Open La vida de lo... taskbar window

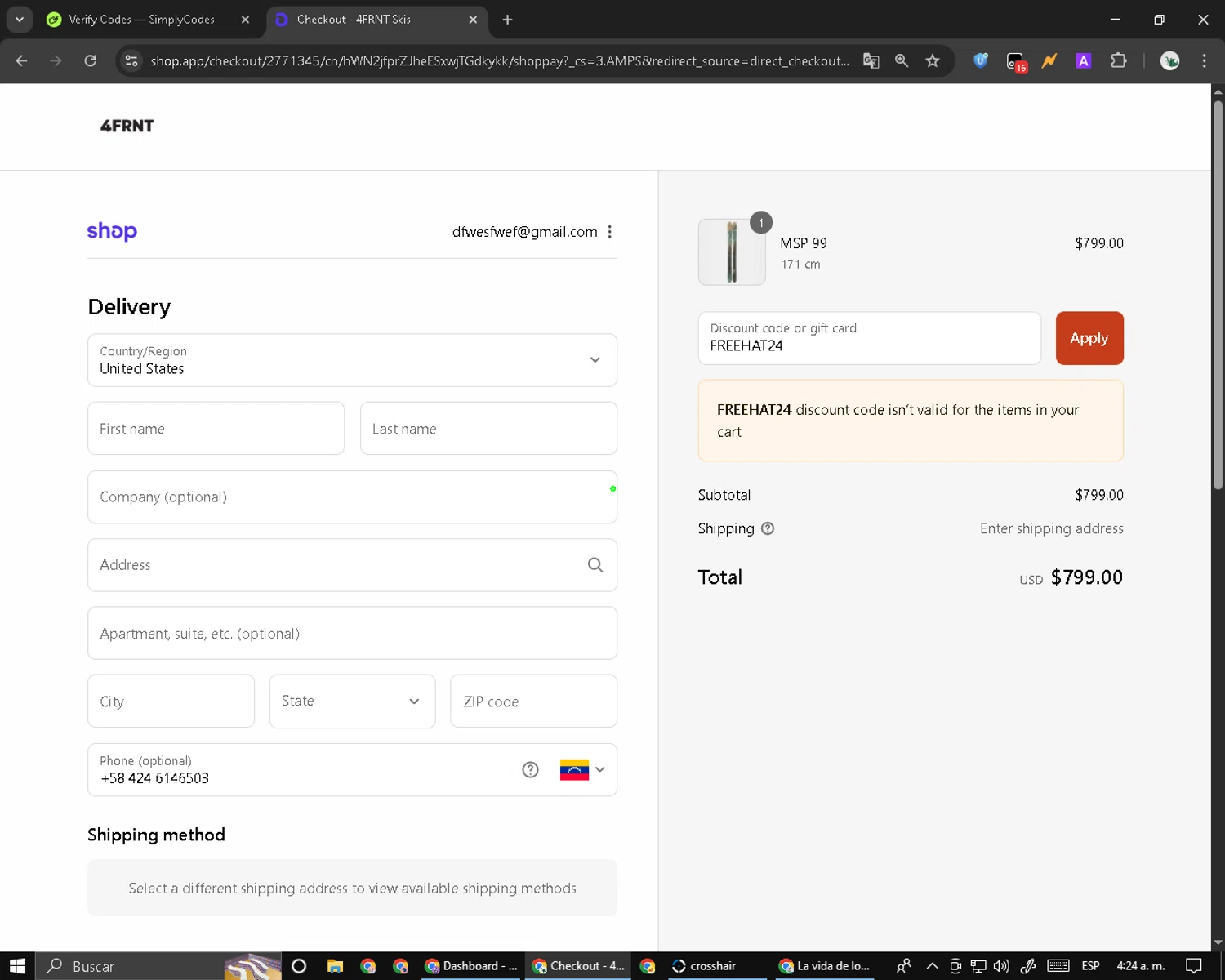pos(825,966)
